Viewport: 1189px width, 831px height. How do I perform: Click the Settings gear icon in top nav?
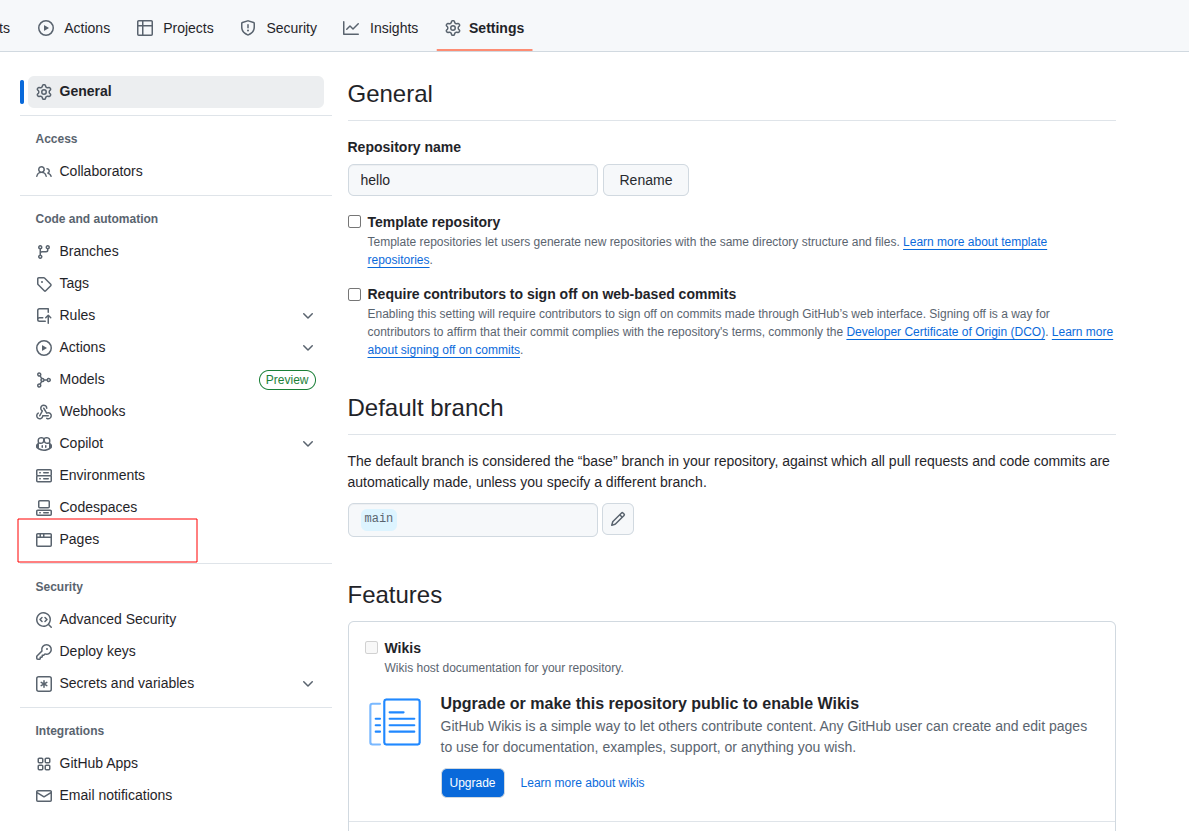pyautogui.click(x=453, y=28)
